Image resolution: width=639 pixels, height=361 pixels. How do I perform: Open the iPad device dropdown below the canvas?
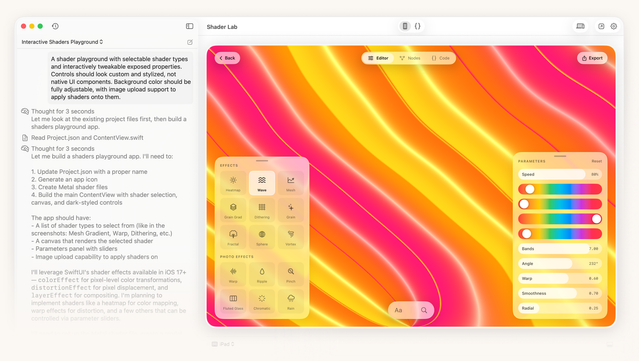click(223, 344)
